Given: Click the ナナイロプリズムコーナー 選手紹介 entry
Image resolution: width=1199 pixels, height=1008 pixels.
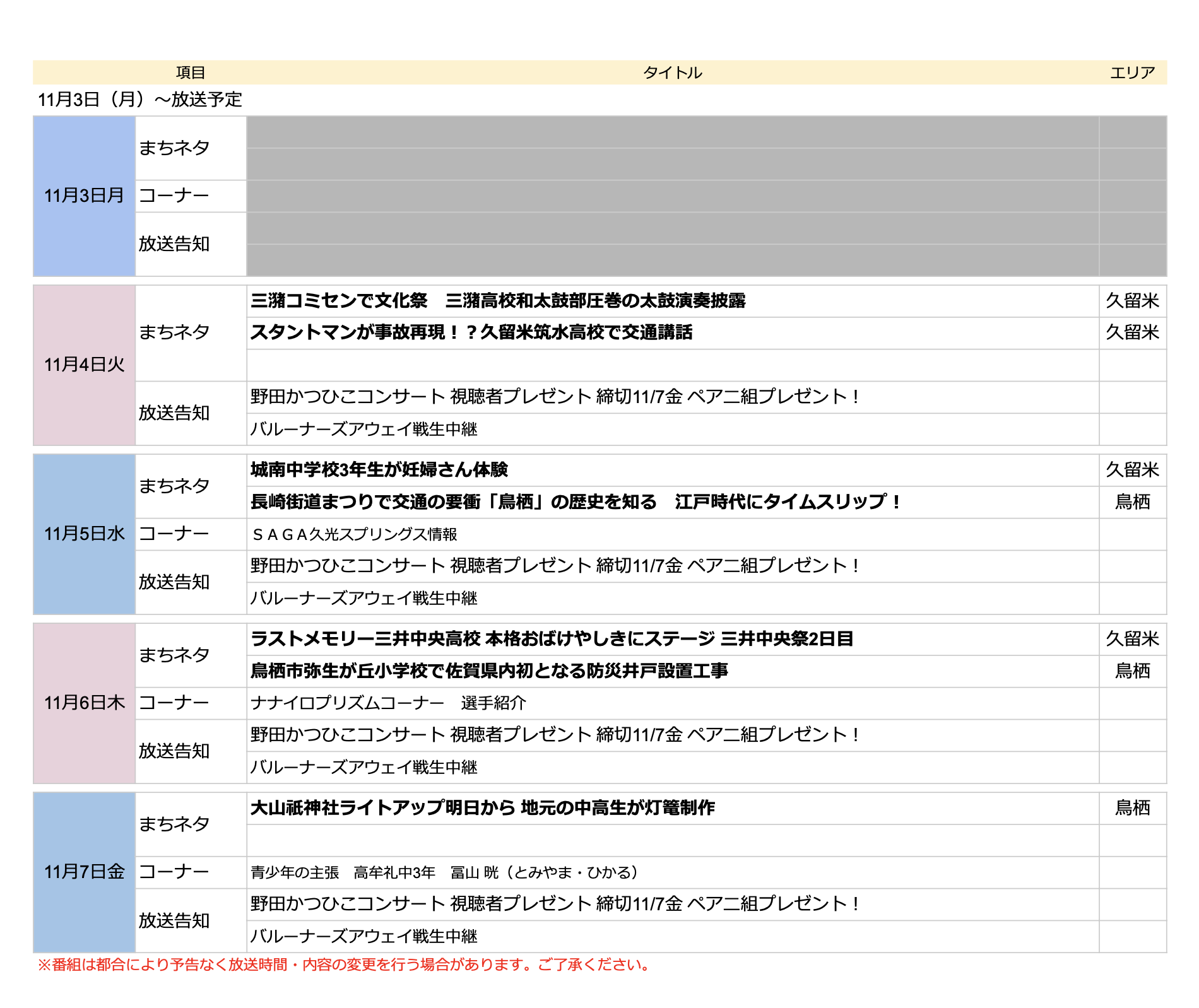Looking at the screenshot, I should pyautogui.click(x=388, y=703).
